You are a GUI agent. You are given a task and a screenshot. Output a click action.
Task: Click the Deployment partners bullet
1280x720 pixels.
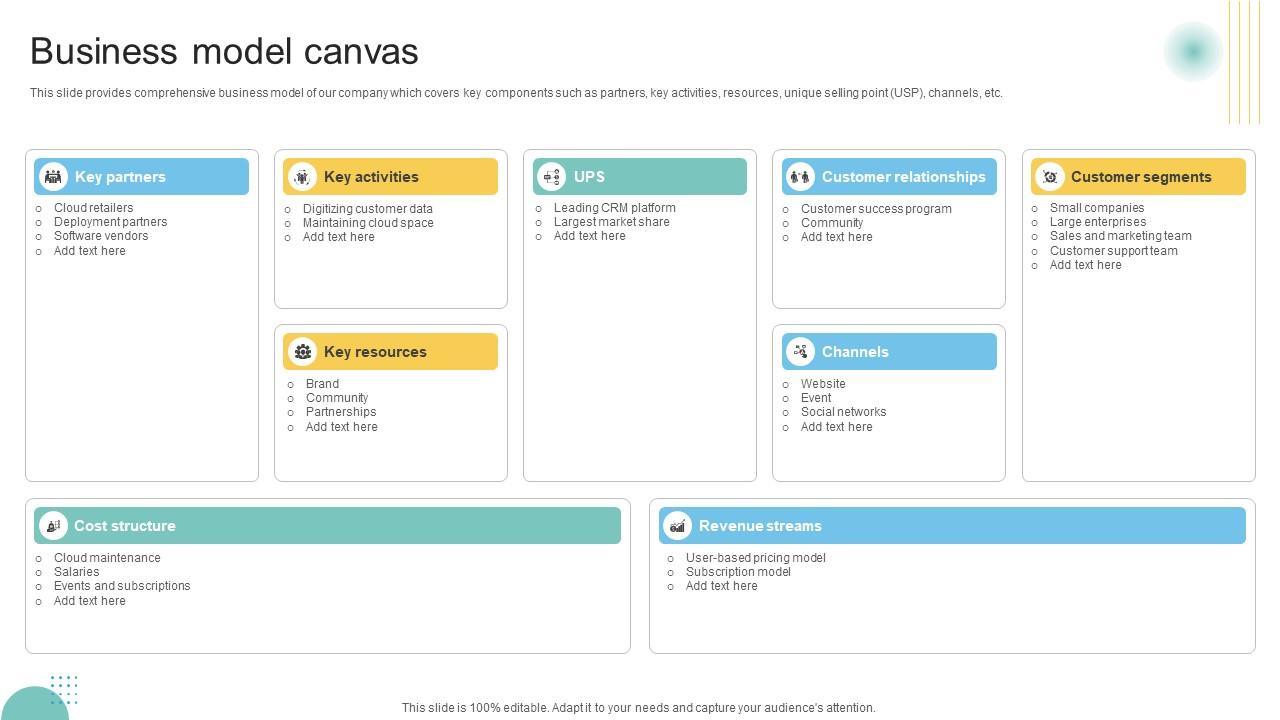(x=110, y=222)
